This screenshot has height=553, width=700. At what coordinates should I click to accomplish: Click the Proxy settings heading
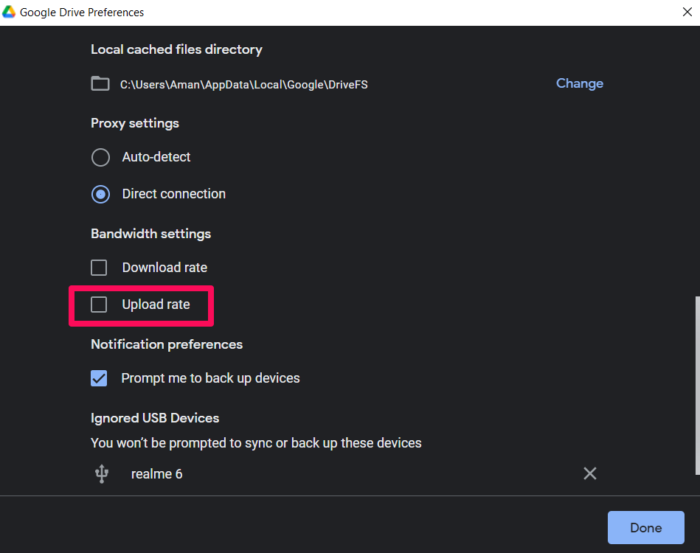[x=135, y=123]
